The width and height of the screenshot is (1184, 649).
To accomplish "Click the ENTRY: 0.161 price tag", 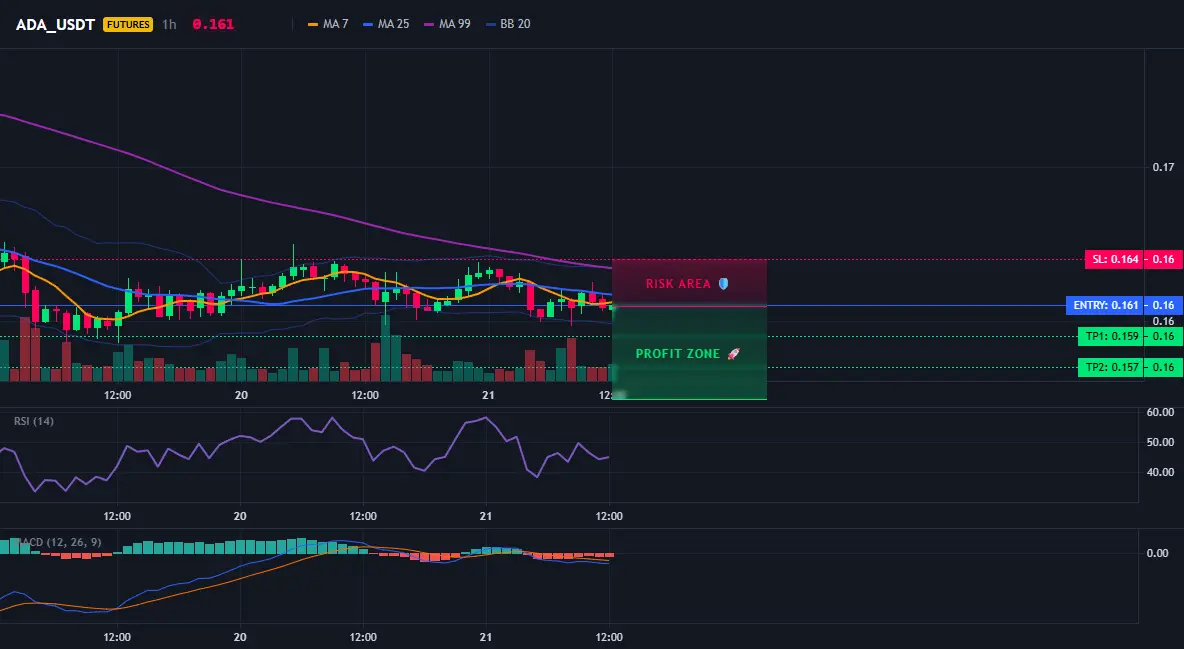I will (x=1105, y=305).
